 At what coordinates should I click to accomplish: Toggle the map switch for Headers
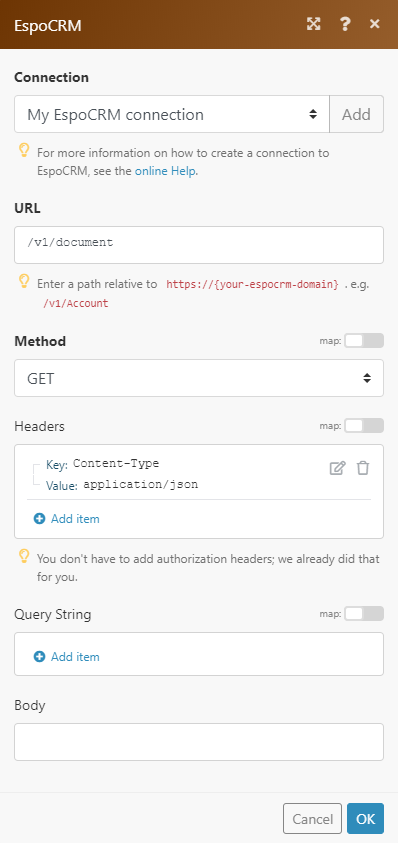point(364,426)
